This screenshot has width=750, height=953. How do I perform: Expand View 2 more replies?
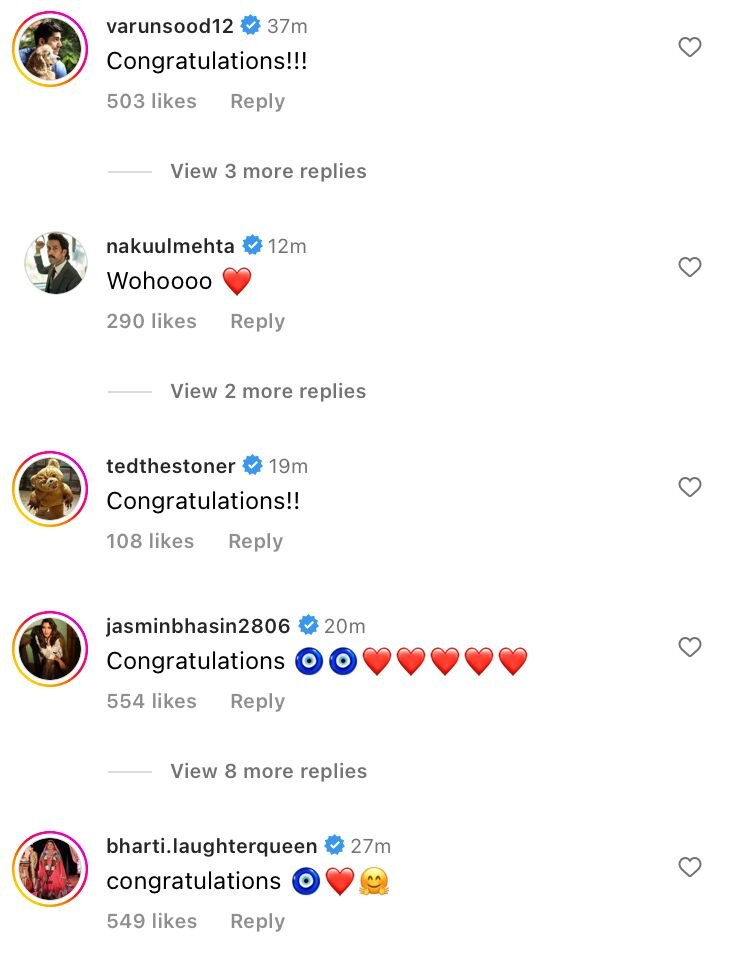tap(268, 391)
